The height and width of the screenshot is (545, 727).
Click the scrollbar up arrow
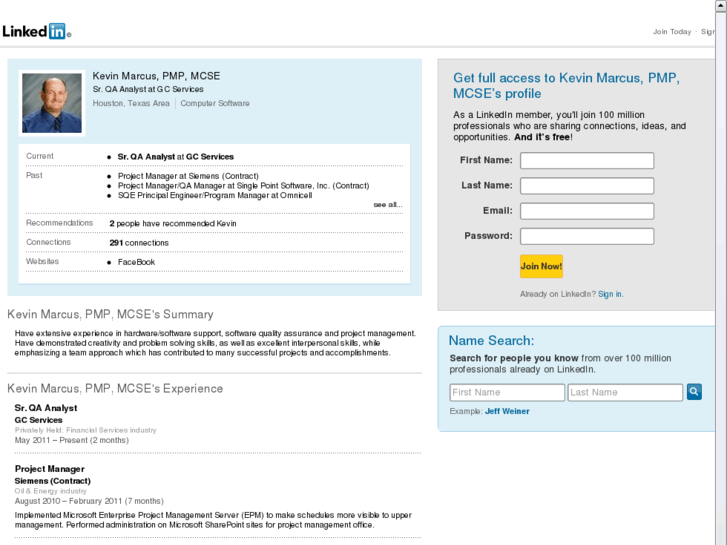(x=721, y=5)
